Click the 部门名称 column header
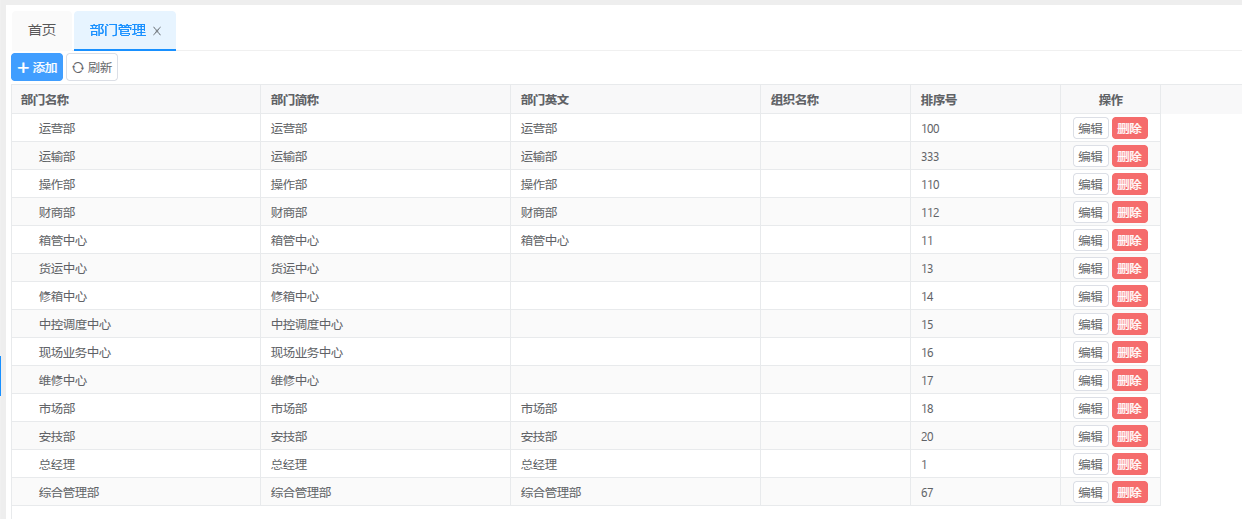Screen dimensions: 1242x519 45,100
